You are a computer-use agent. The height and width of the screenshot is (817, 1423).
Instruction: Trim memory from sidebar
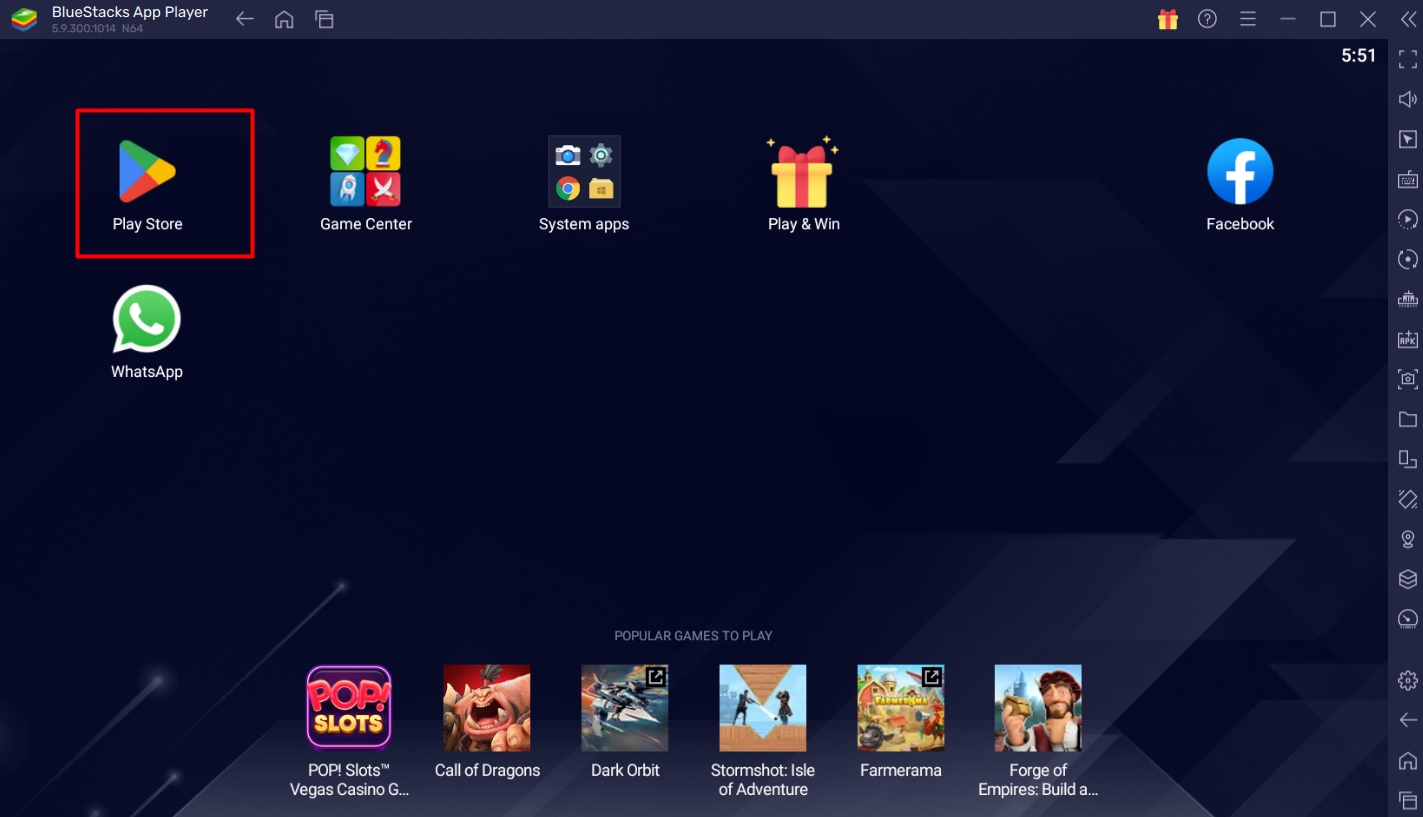coord(1408,299)
